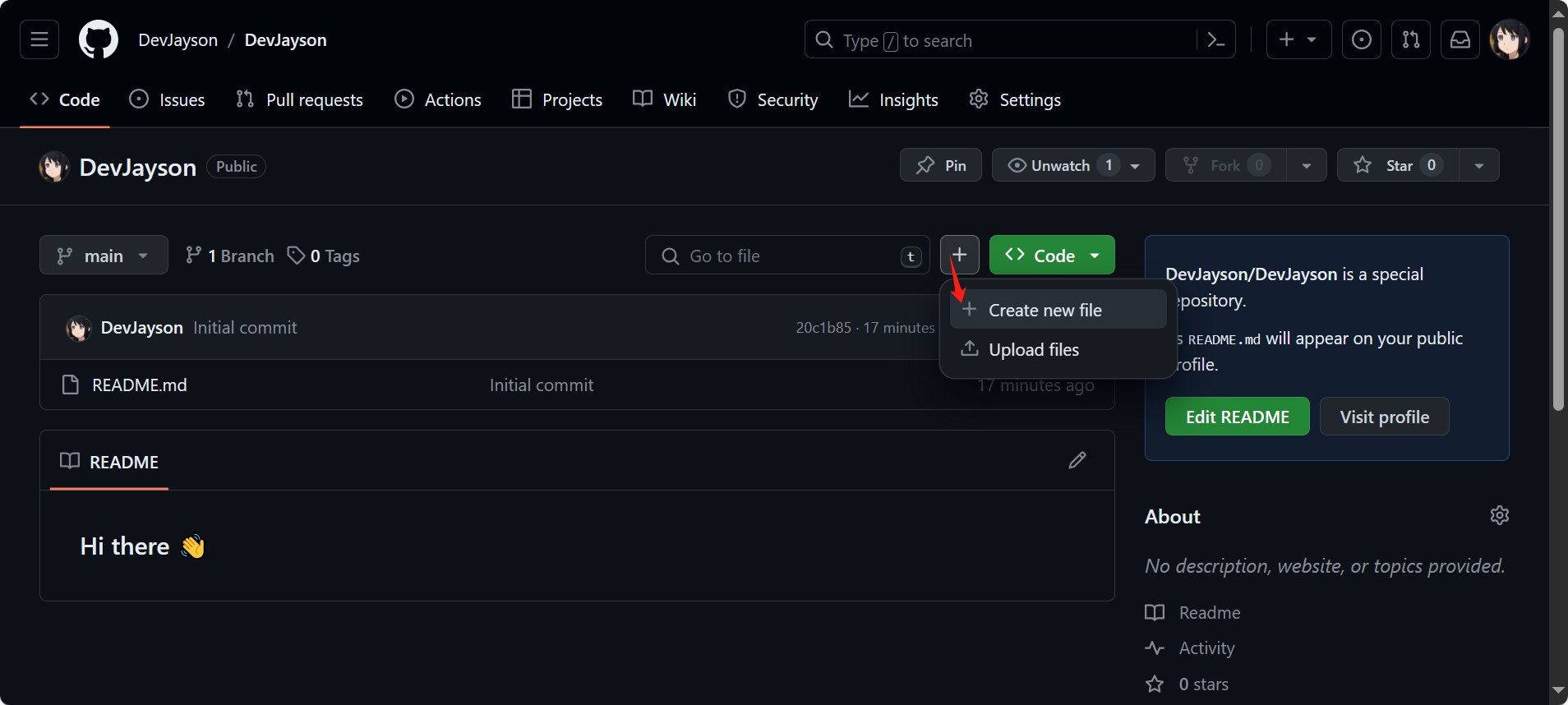Open the Security tab
The height and width of the screenshot is (705, 1568).
[x=773, y=99]
